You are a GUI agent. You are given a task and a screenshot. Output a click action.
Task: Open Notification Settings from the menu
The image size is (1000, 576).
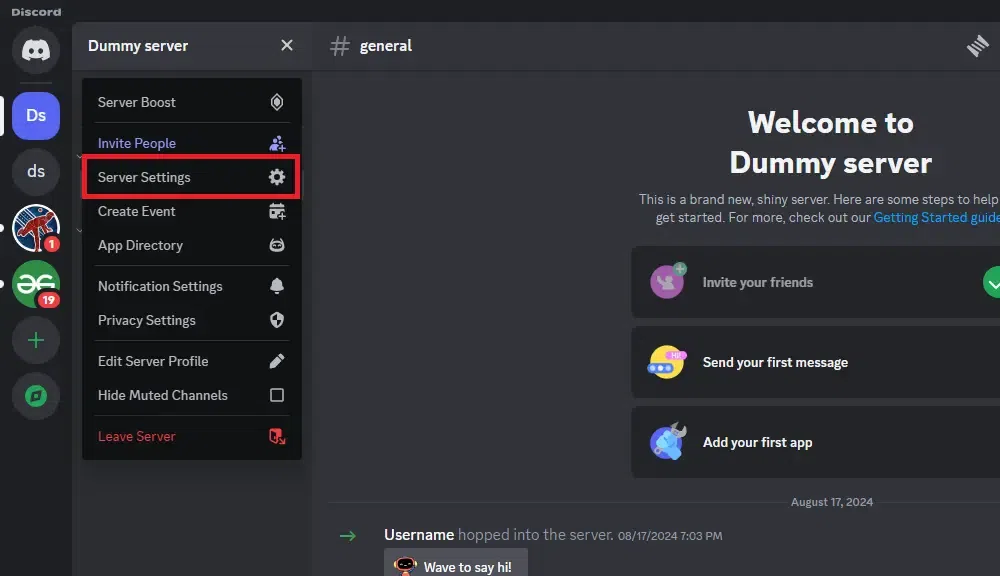(160, 286)
